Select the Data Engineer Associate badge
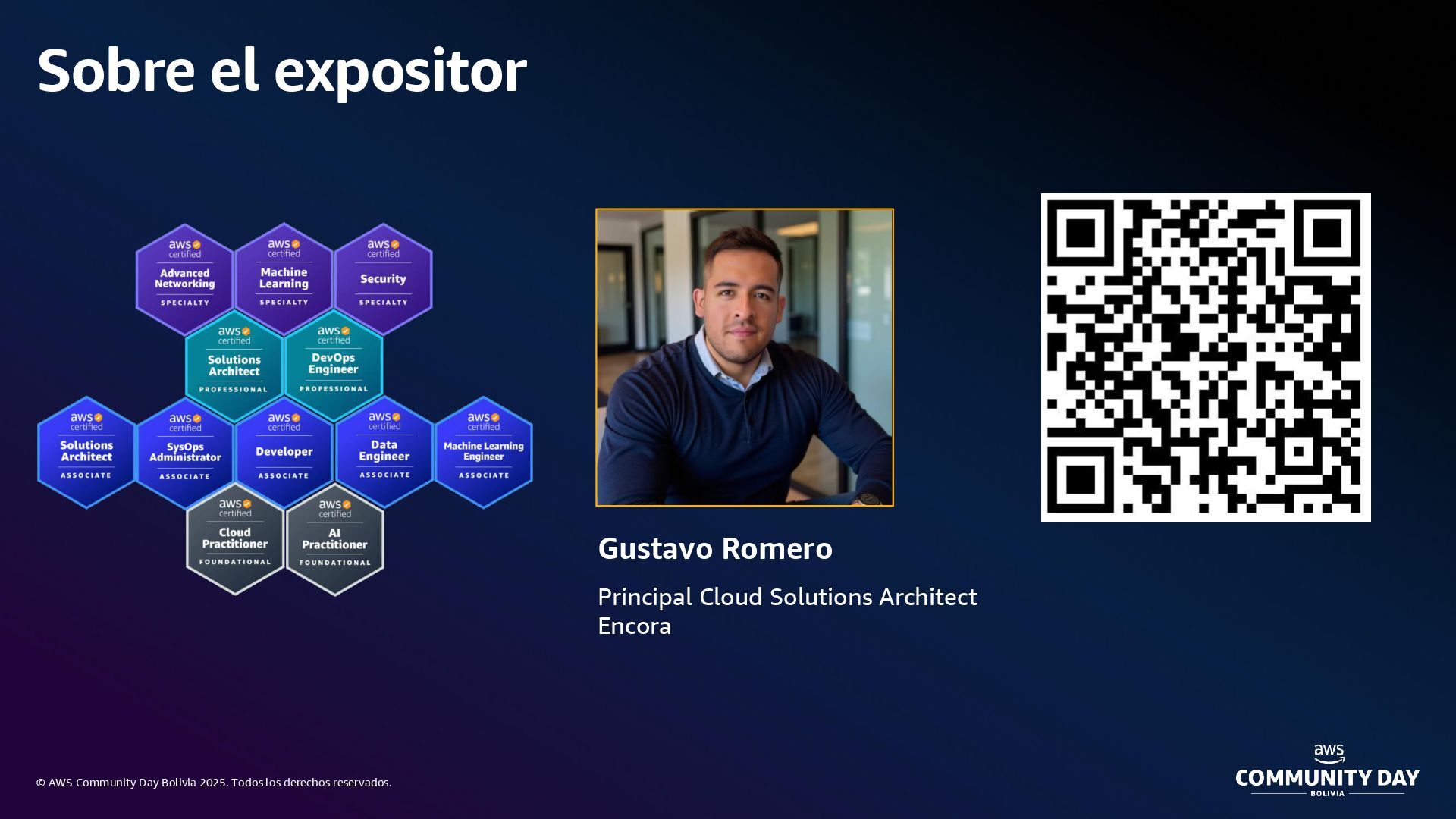This screenshot has height=819, width=1456. click(384, 452)
